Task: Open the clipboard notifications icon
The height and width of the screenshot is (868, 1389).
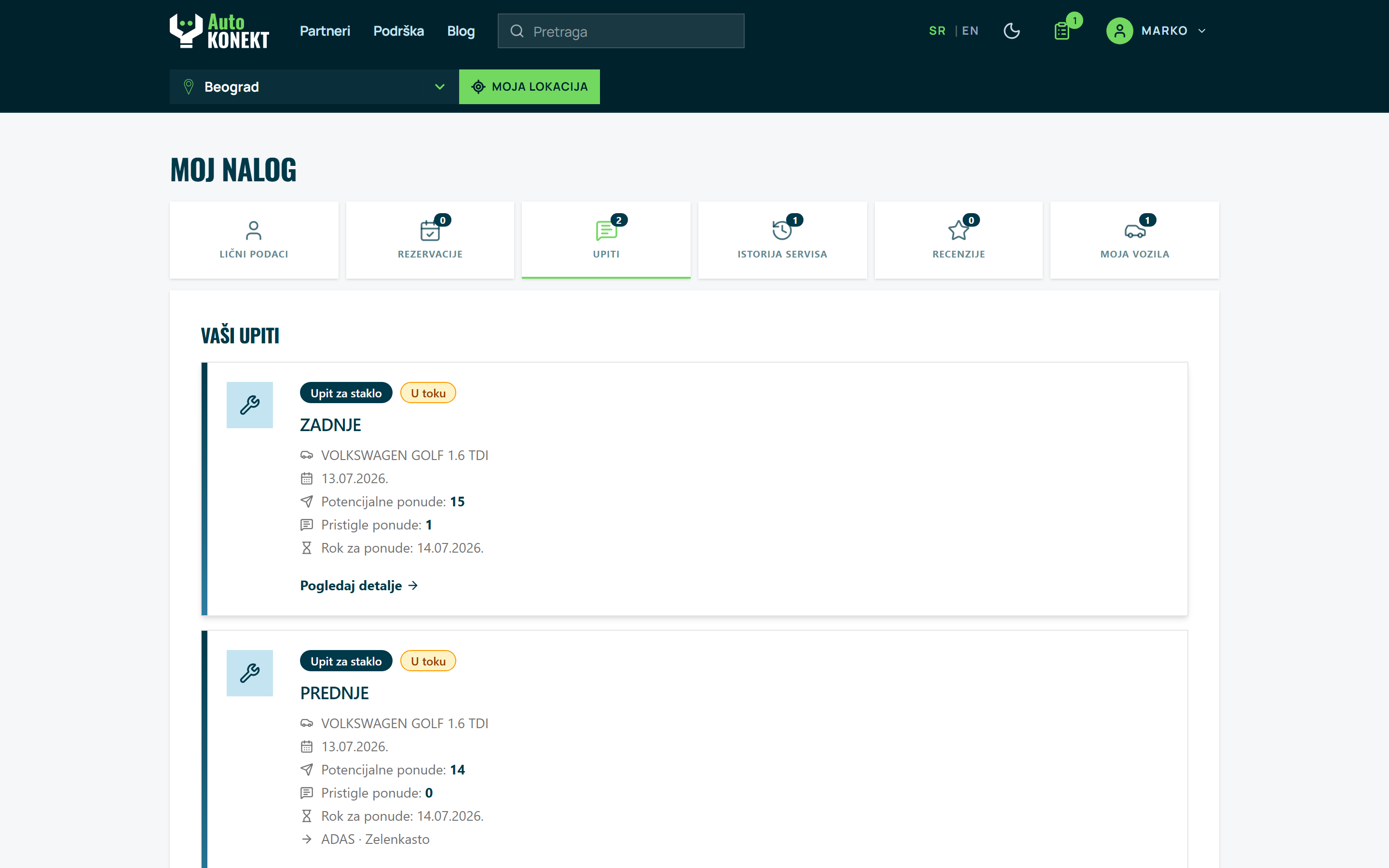Action: coord(1062,31)
